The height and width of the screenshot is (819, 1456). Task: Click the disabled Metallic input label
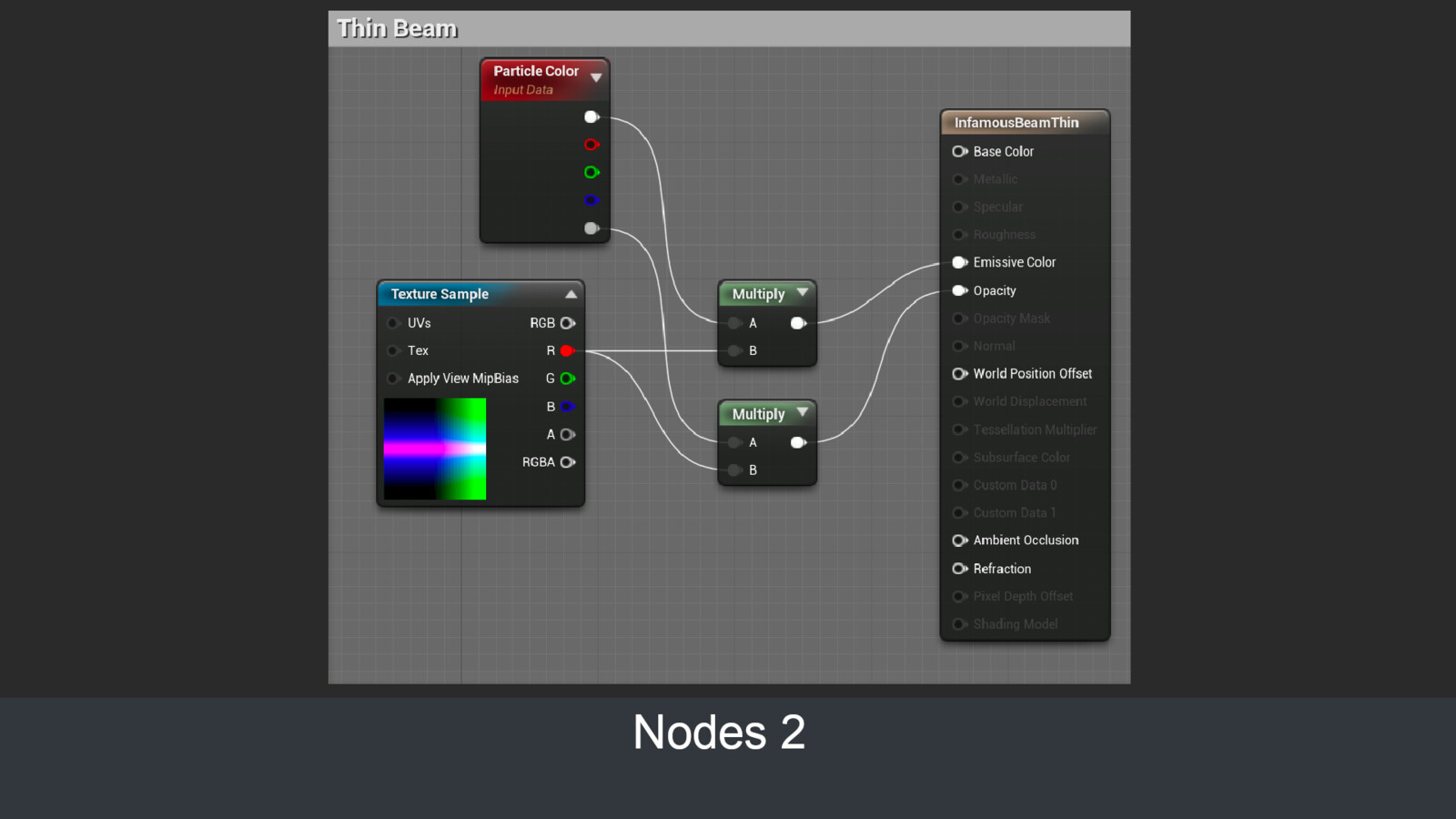(996, 179)
